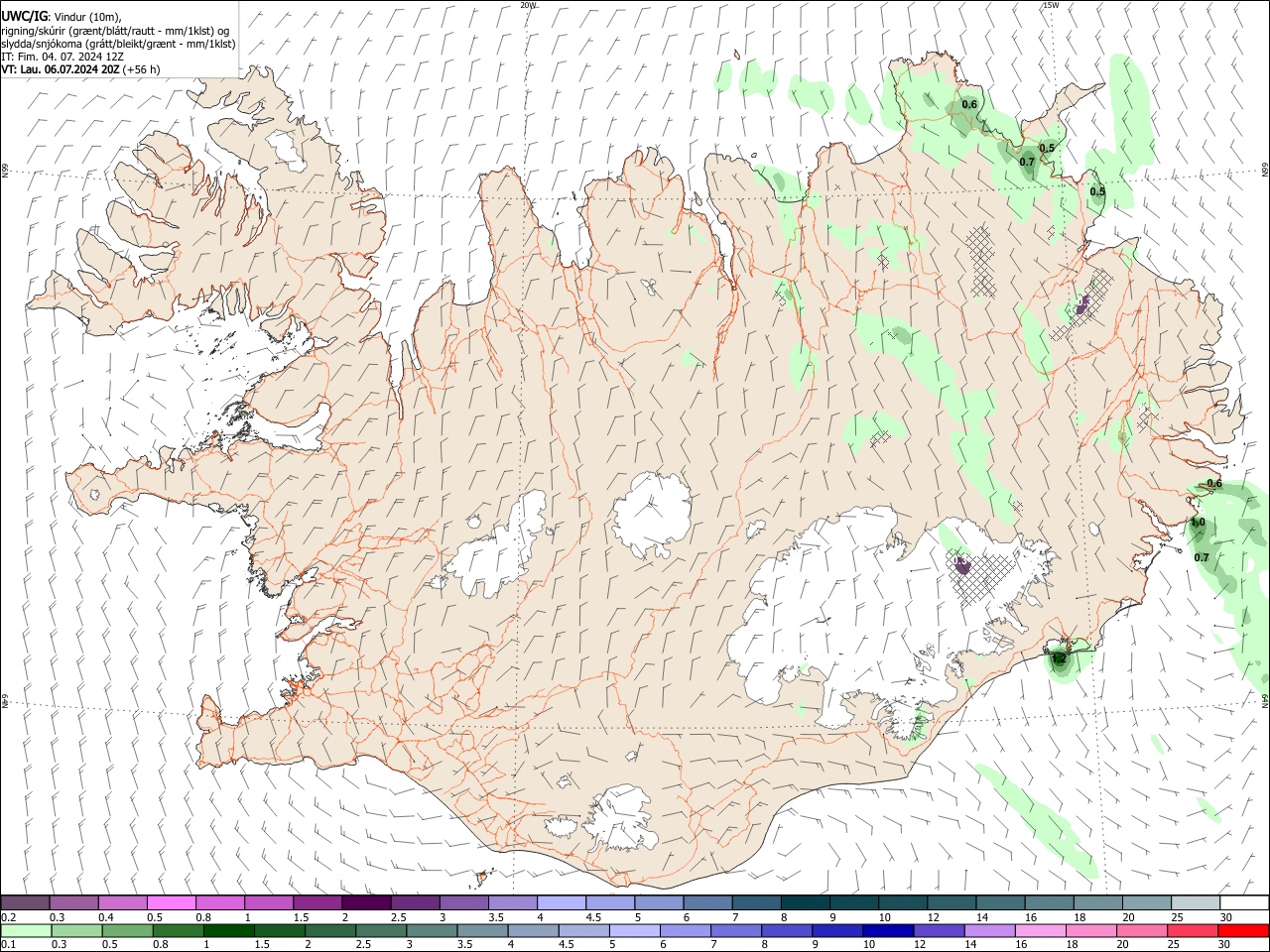Click the lavender 5–6 rain legend swatch
Screen dimensions: 1270x952
coord(633,930)
